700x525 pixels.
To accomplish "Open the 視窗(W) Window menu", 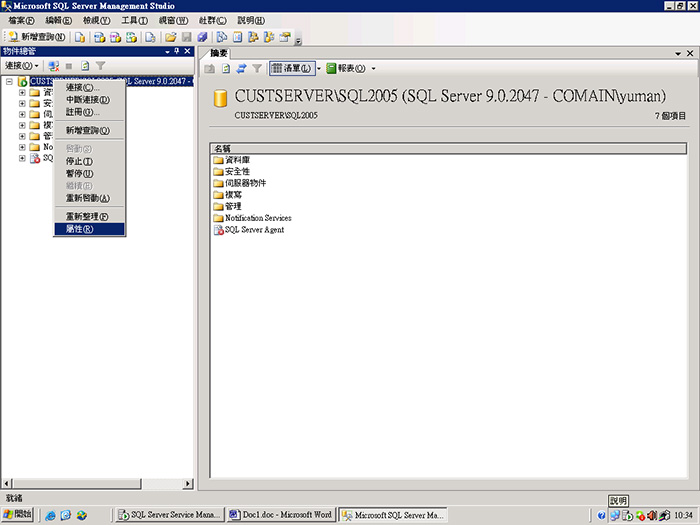I will (x=173, y=21).
